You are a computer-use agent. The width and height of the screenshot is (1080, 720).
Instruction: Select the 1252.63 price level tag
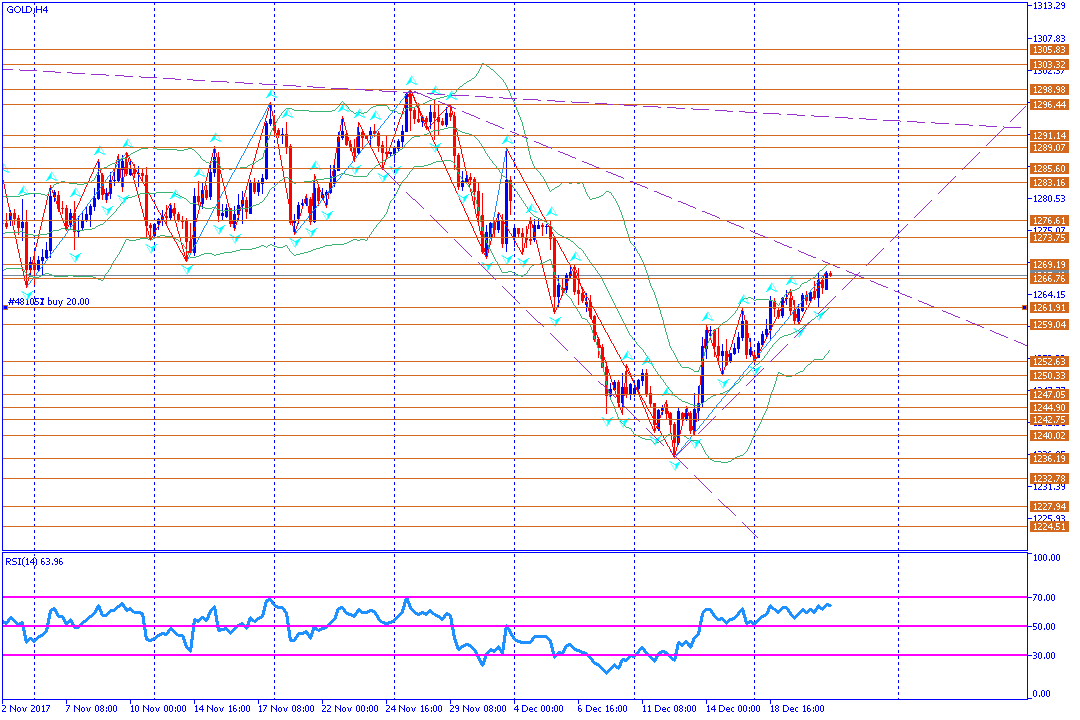[1050, 362]
